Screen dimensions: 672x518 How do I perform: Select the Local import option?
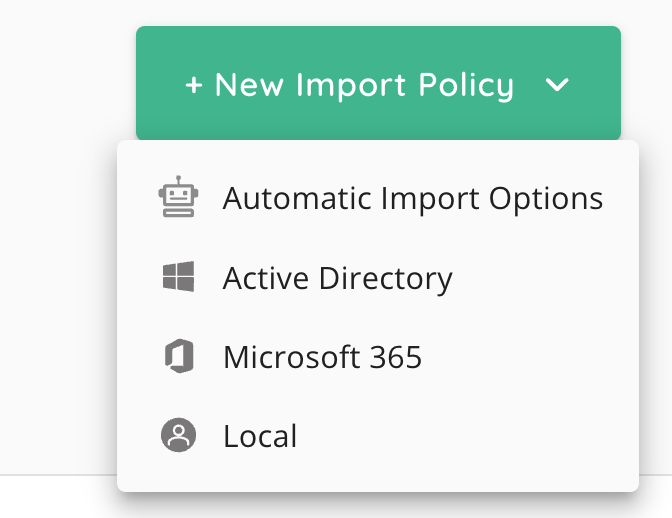(x=378, y=435)
